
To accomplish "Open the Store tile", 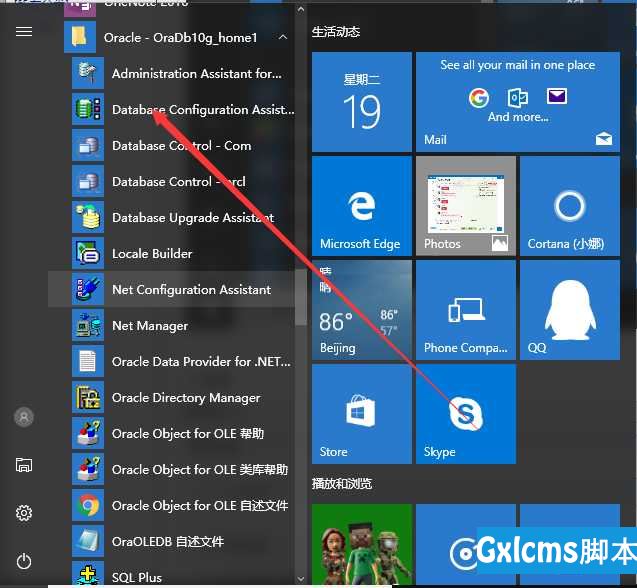I will click(x=362, y=414).
